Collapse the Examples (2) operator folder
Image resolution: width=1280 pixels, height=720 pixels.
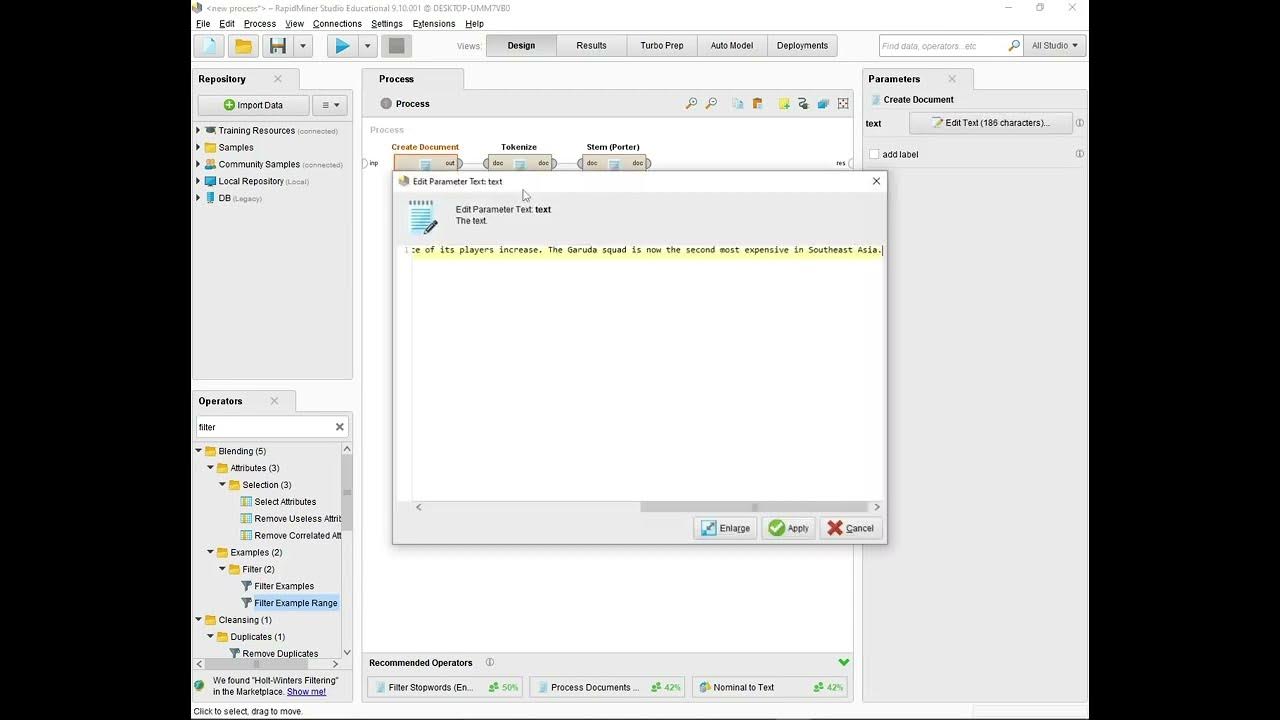coord(211,552)
